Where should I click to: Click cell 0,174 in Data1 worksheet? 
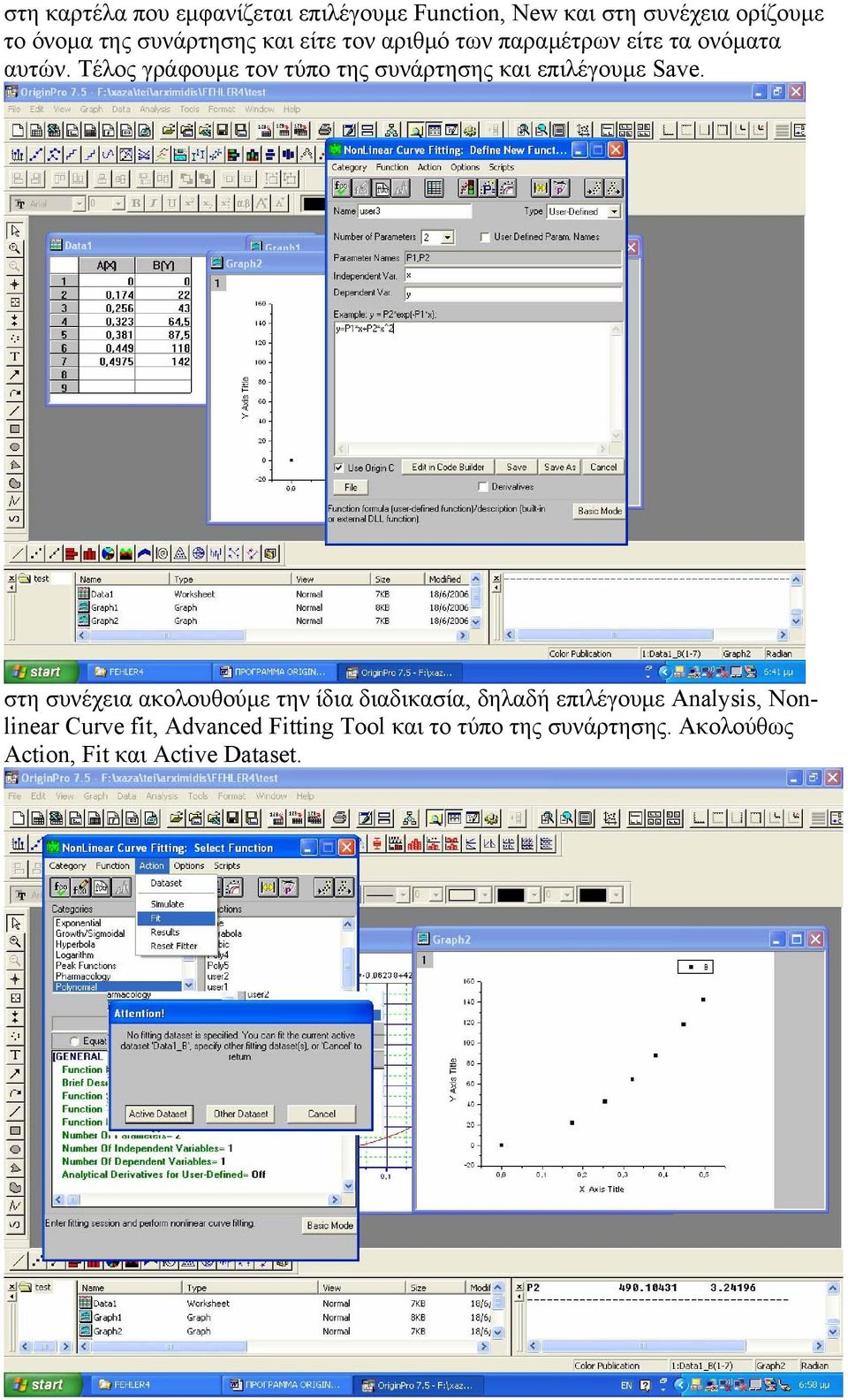[x=106, y=295]
